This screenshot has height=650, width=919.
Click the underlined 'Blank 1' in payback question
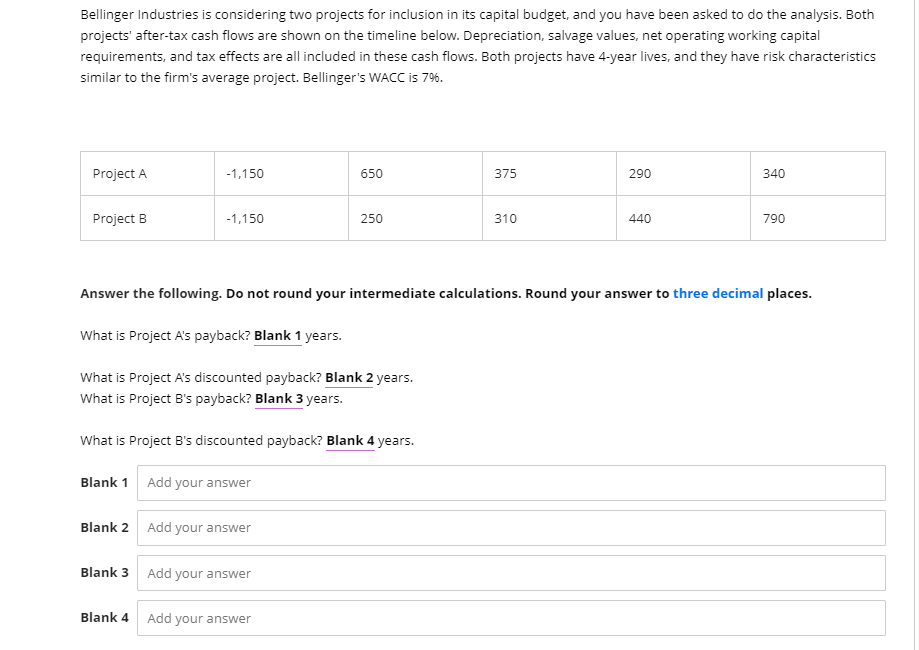pyautogui.click(x=277, y=336)
